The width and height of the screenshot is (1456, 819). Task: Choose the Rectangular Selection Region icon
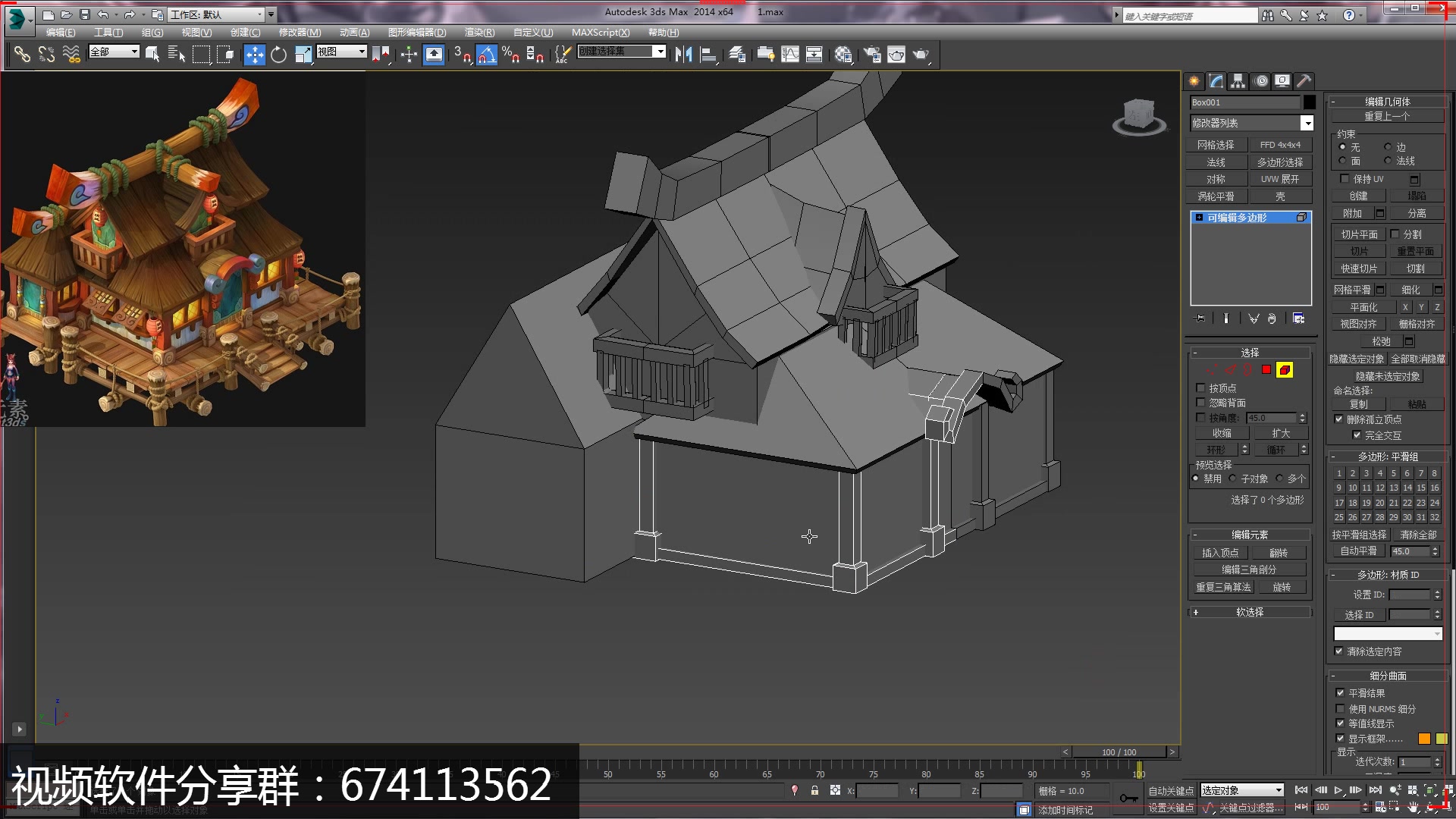click(201, 54)
